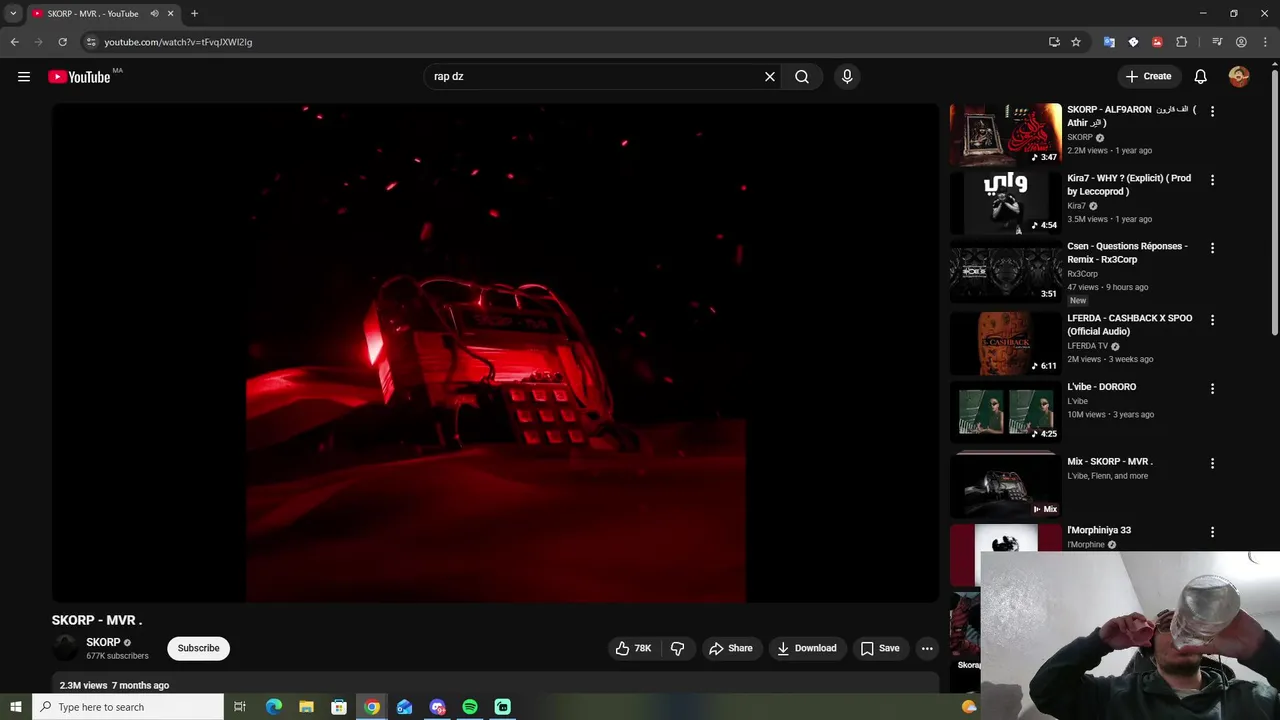Open a new browser tab
Viewport: 1280px width, 720px height.
(194, 14)
